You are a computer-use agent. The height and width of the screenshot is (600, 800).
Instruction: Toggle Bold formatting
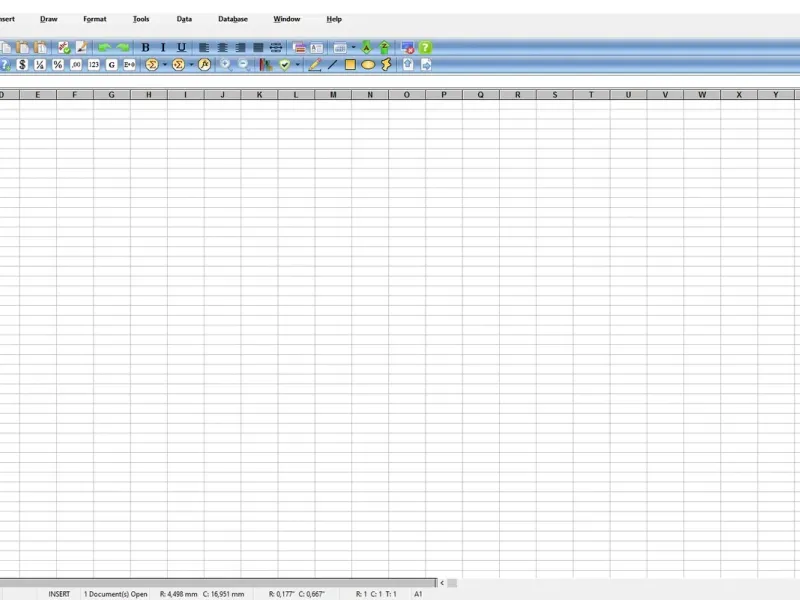click(145, 47)
